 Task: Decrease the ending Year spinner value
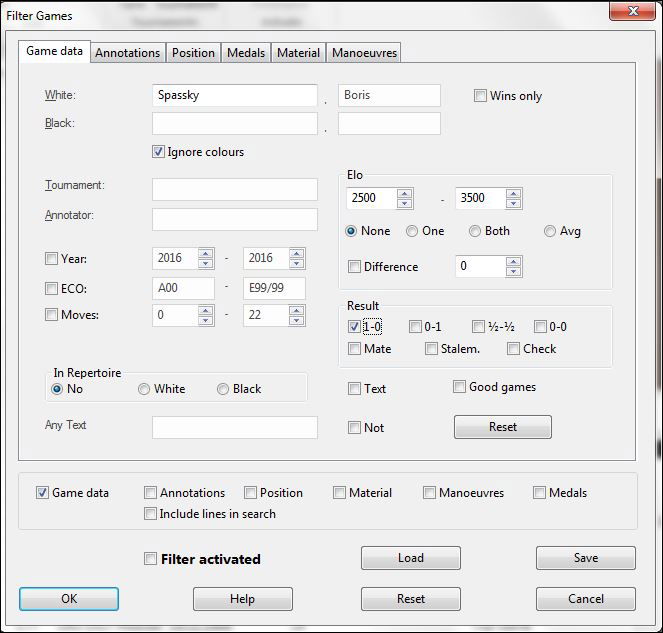pyautogui.click(x=296, y=264)
